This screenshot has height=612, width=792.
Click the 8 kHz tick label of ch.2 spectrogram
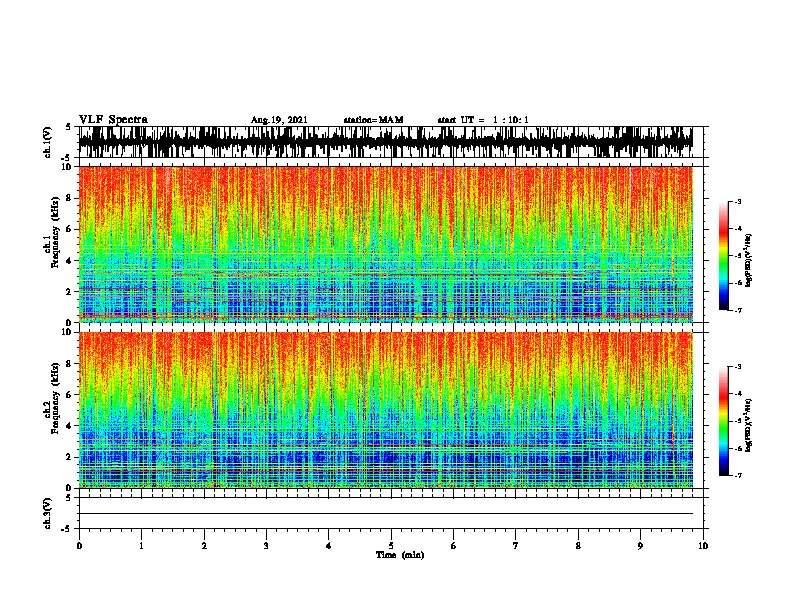(69, 364)
